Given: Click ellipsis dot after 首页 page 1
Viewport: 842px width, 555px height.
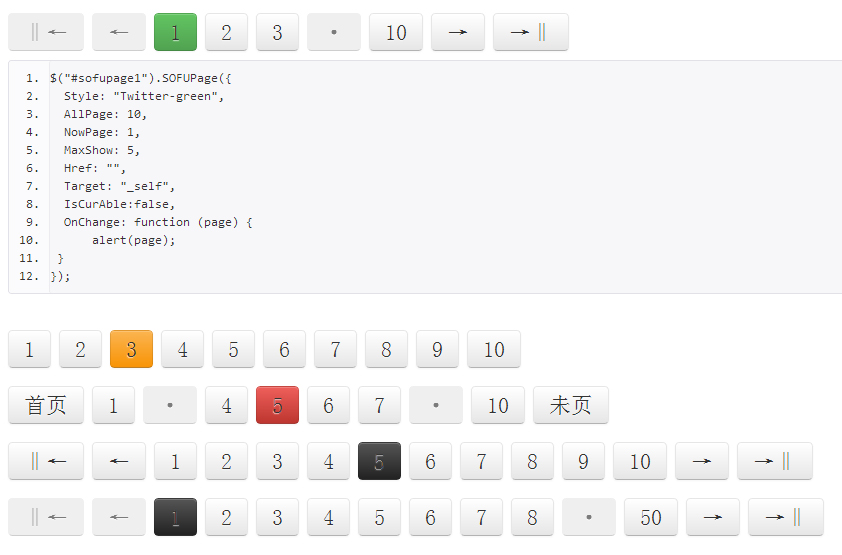Looking at the screenshot, I should pyautogui.click(x=170, y=405).
